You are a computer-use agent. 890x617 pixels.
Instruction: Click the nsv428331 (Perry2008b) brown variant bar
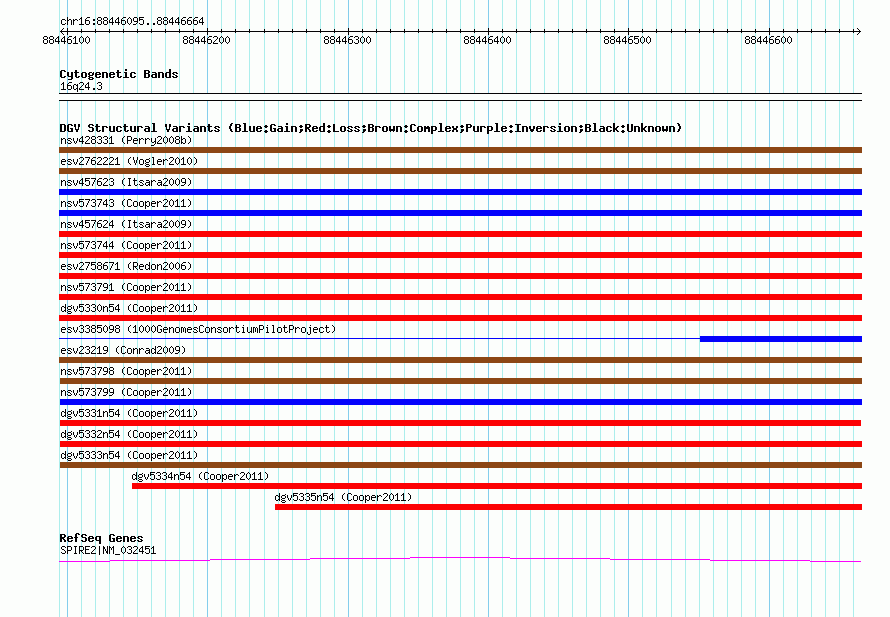[x=460, y=150]
